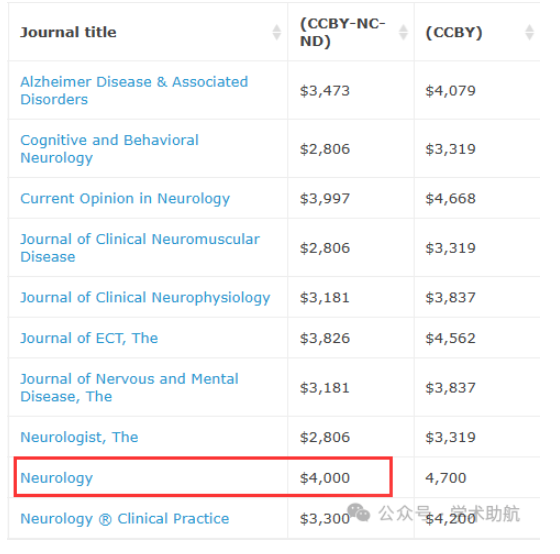This screenshot has width=560, height=554.
Task: Open Journal of ECT, The link
Action: 89,338
